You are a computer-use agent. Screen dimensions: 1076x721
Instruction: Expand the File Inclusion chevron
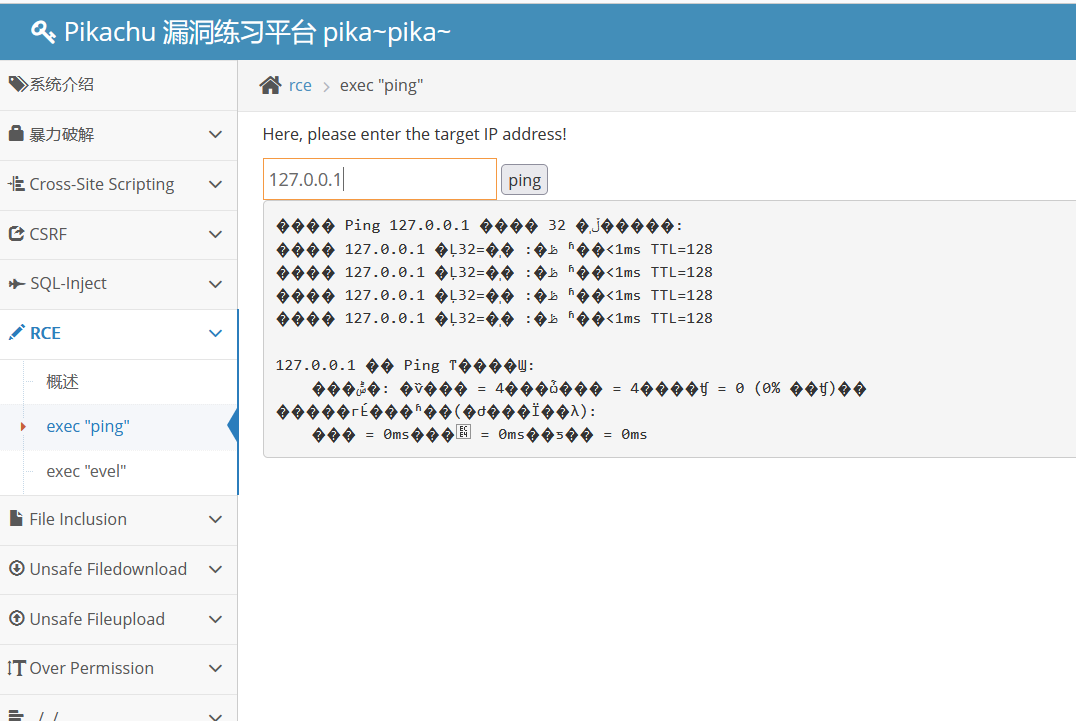pos(215,520)
